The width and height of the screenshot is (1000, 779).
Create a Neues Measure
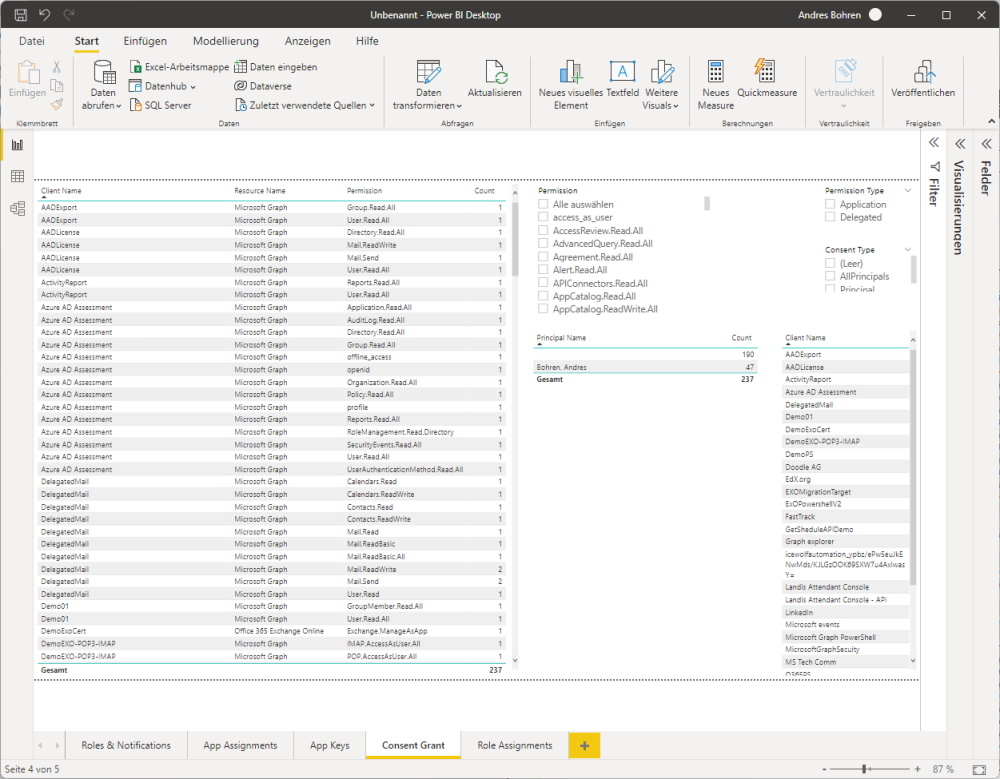[x=716, y=85]
